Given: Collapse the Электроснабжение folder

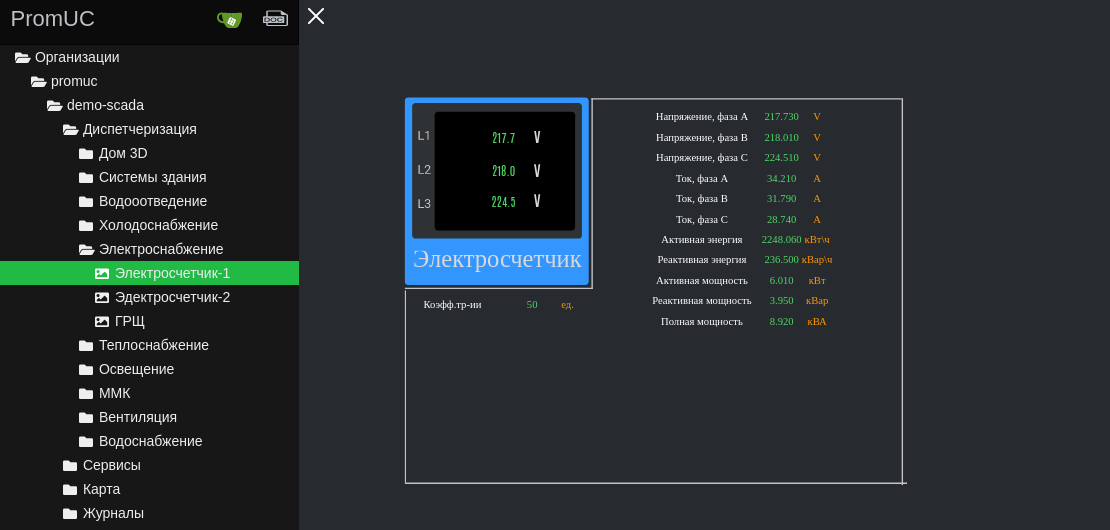Looking at the screenshot, I should pos(86,249).
